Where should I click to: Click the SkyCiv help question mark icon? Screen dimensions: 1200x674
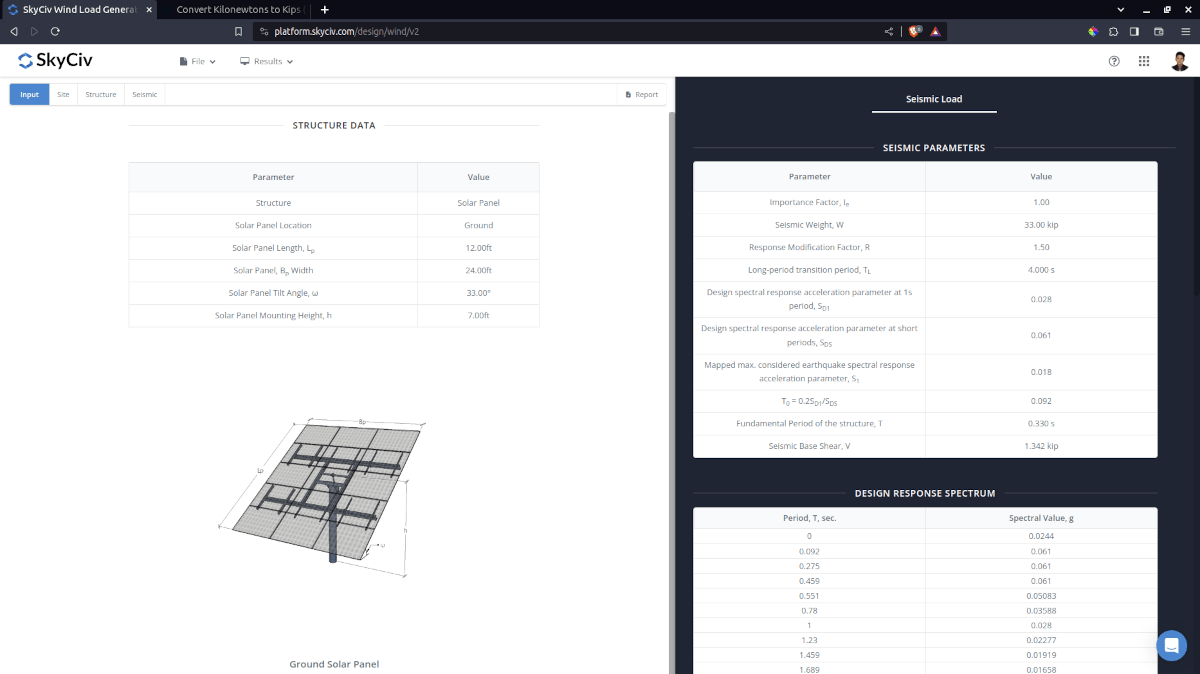[x=1114, y=61]
